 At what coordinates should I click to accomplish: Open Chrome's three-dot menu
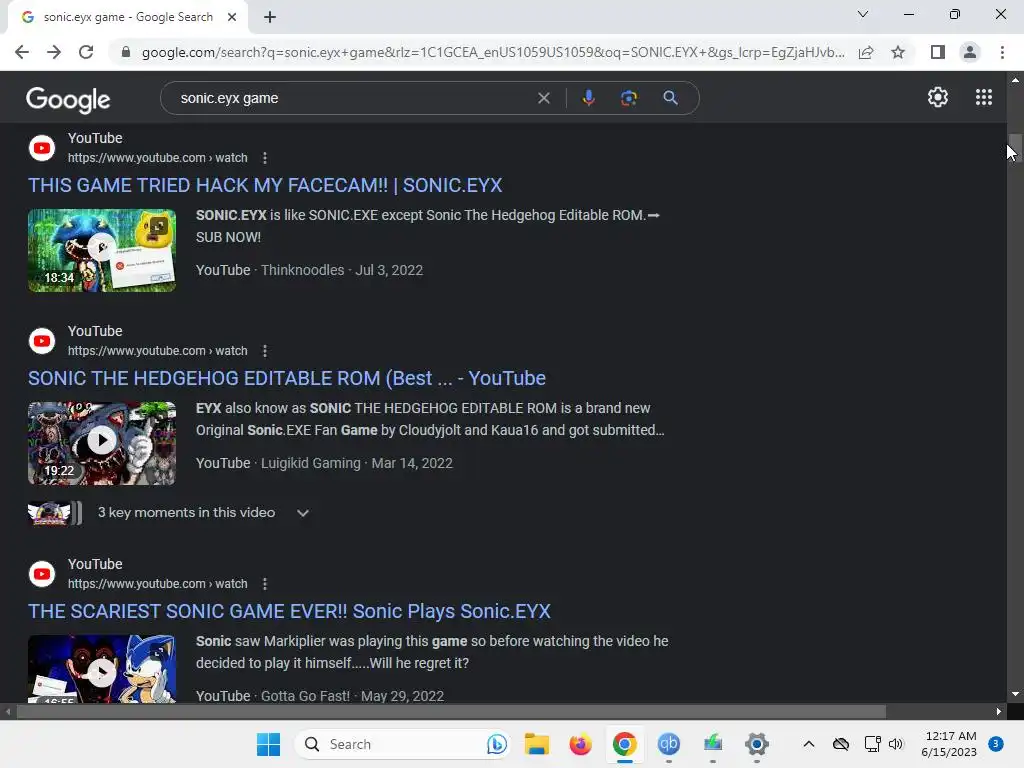1002,52
